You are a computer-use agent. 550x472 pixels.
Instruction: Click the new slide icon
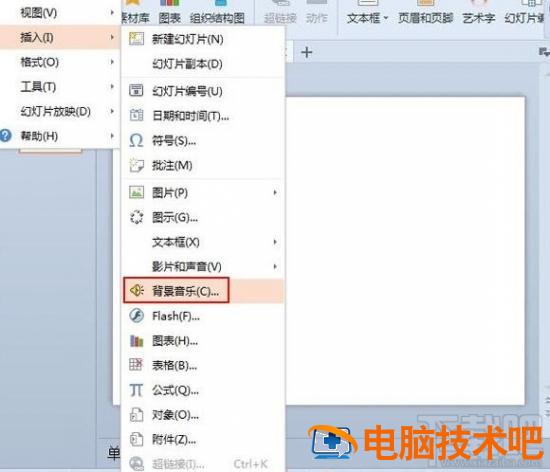click(x=136, y=39)
